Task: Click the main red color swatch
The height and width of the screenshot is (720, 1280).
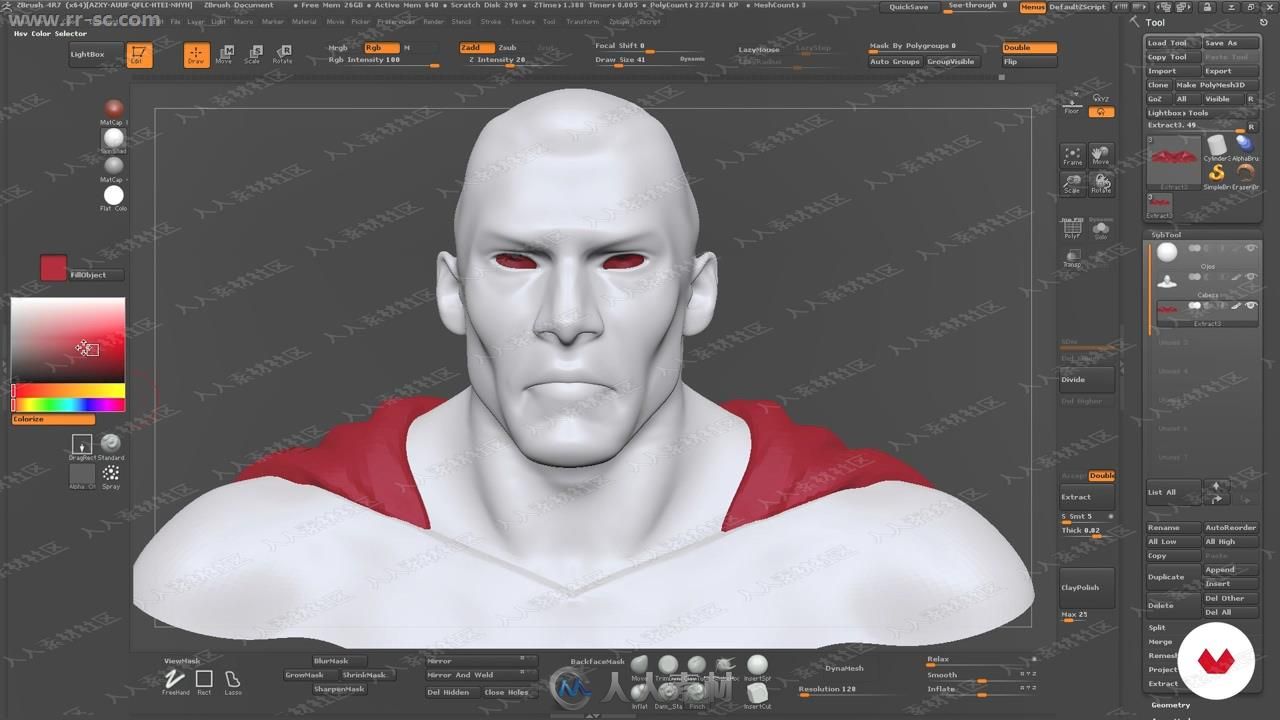Action: (x=53, y=267)
